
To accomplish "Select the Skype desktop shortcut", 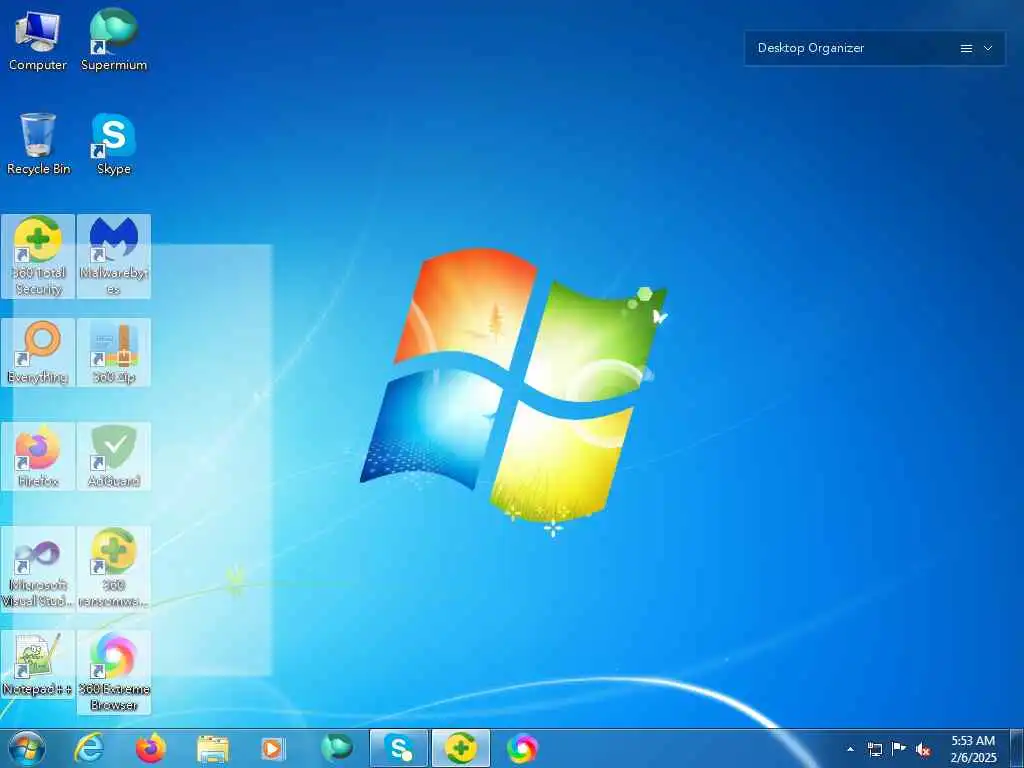I will [114, 144].
